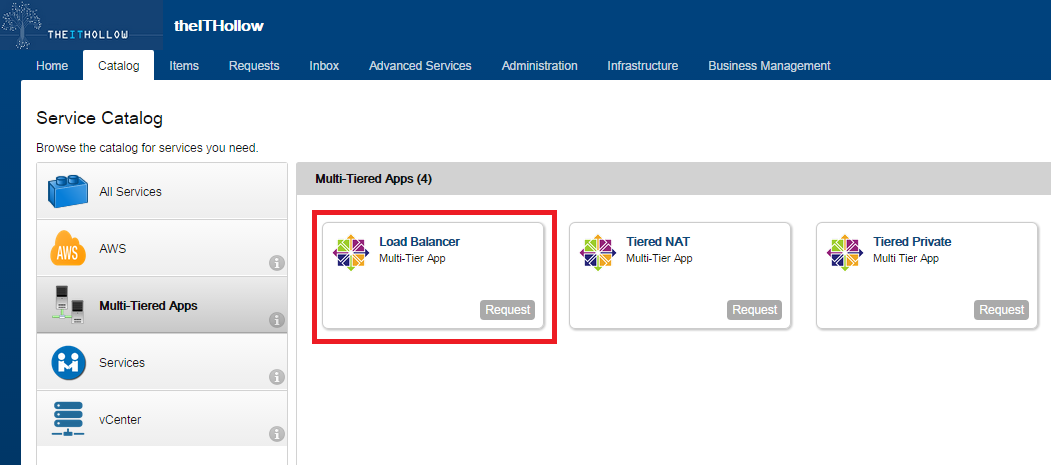Click the Tiered Private CentOS icon
Screen dimensions: 1051x465
(845, 252)
